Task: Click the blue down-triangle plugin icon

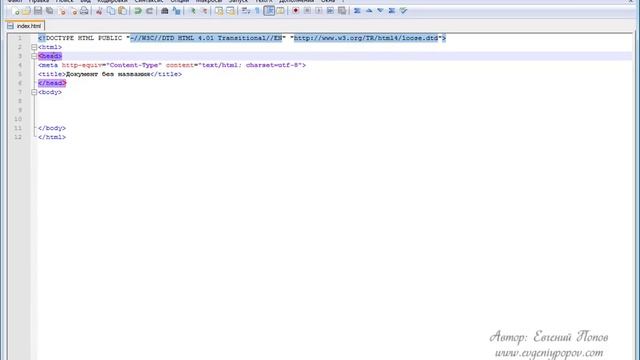Action: tap(380, 11)
